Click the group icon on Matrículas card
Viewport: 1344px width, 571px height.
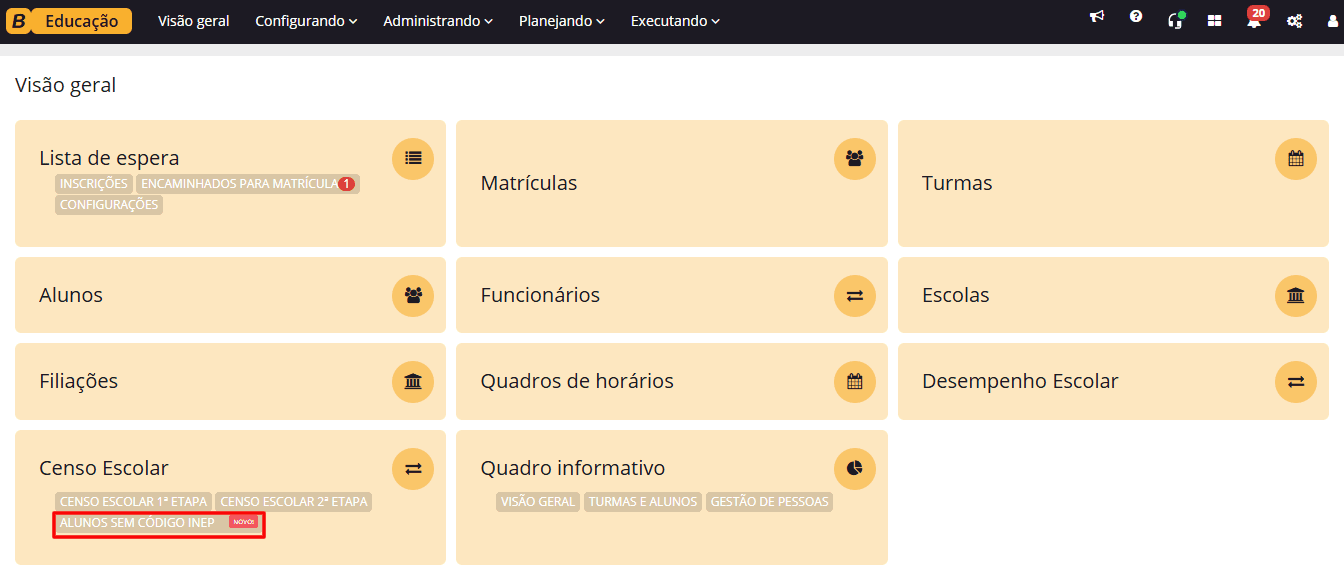pos(855,158)
